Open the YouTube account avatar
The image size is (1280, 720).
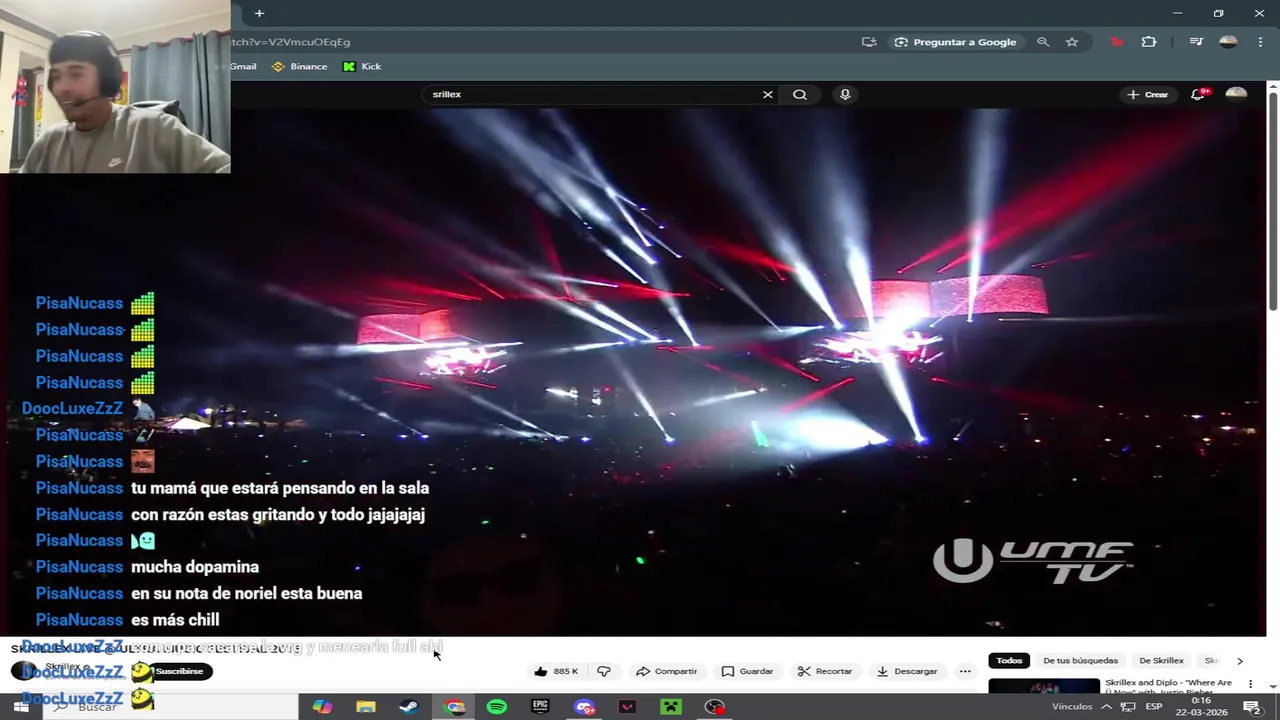coord(1236,94)
